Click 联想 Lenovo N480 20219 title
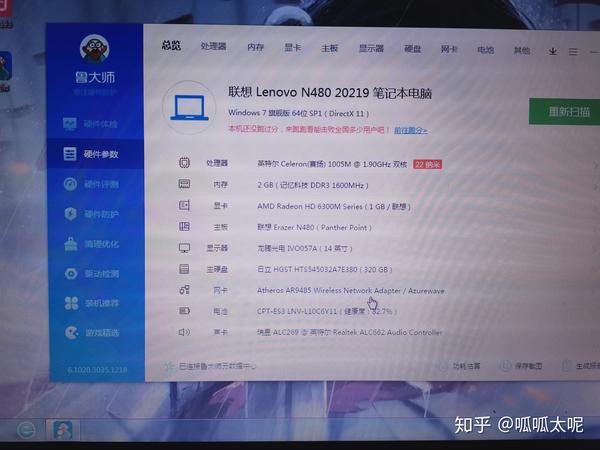This screenshot has width=600, height=450. 330,93
